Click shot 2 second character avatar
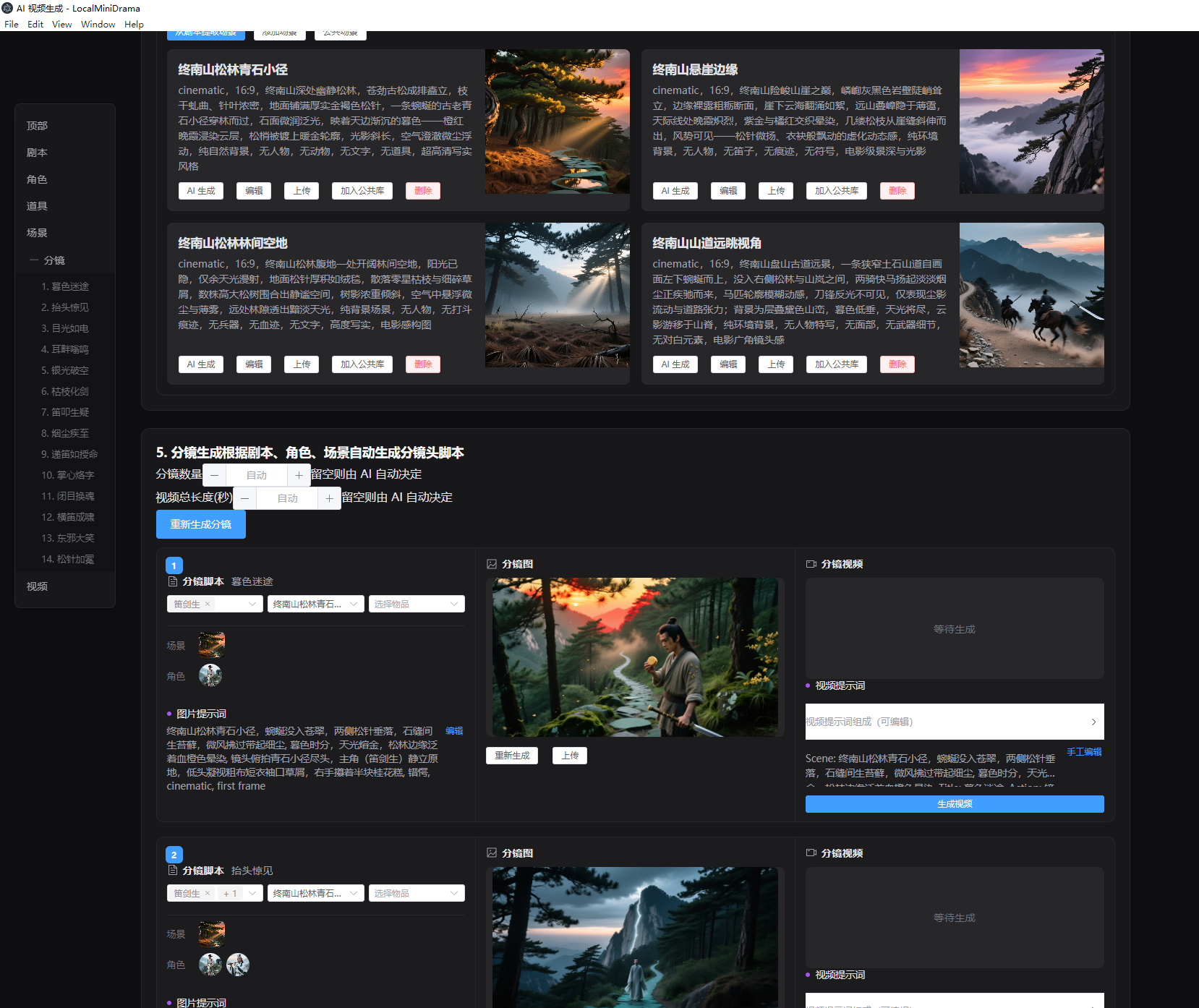This screenshot has width=1199, height=1008. pos(238,965)
